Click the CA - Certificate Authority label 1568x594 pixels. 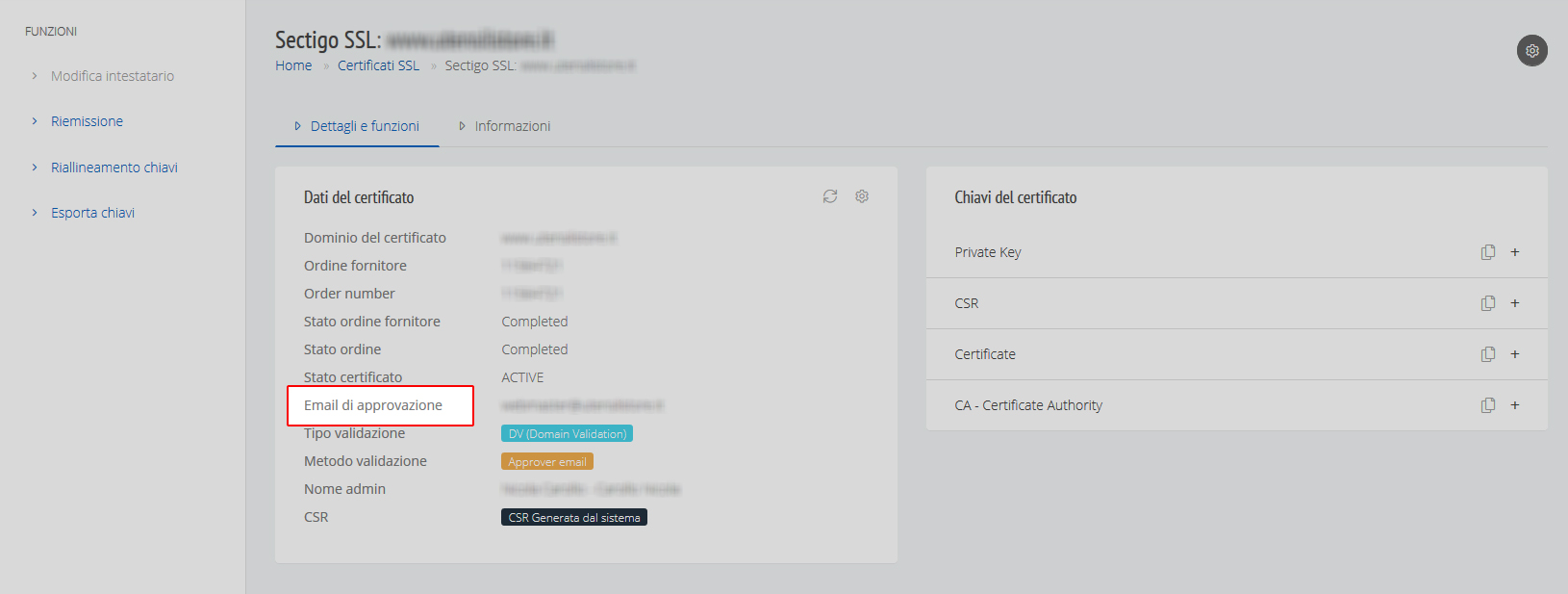coord(1028,405)
